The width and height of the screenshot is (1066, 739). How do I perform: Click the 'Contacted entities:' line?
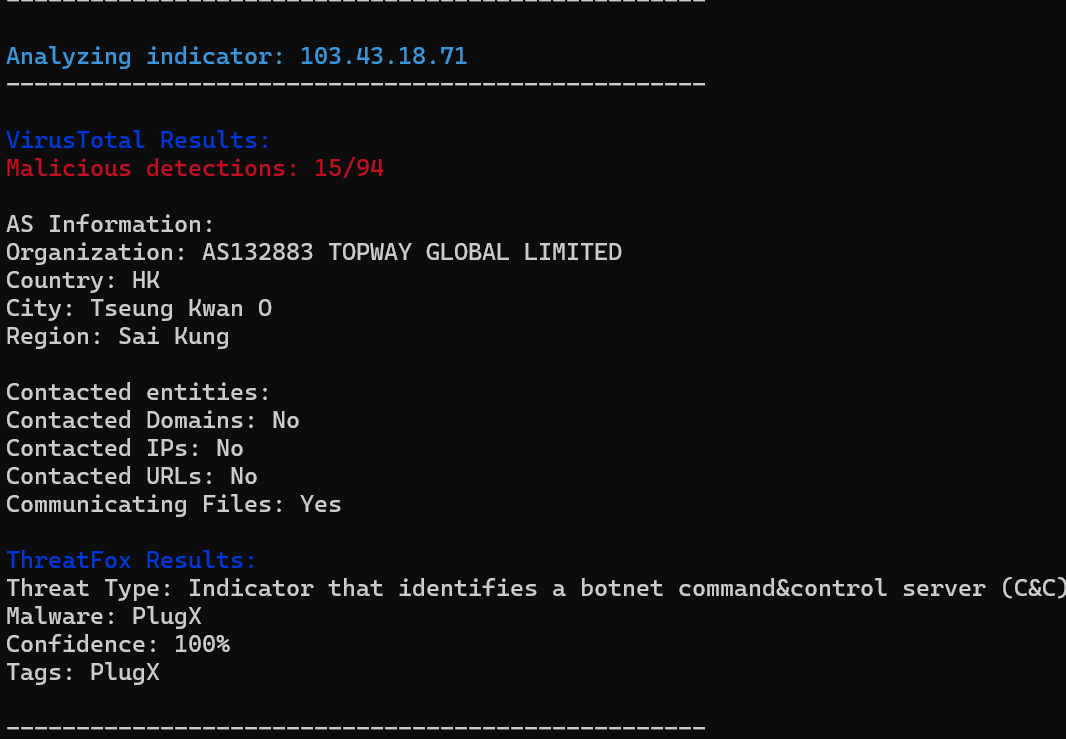click(138, 392)
